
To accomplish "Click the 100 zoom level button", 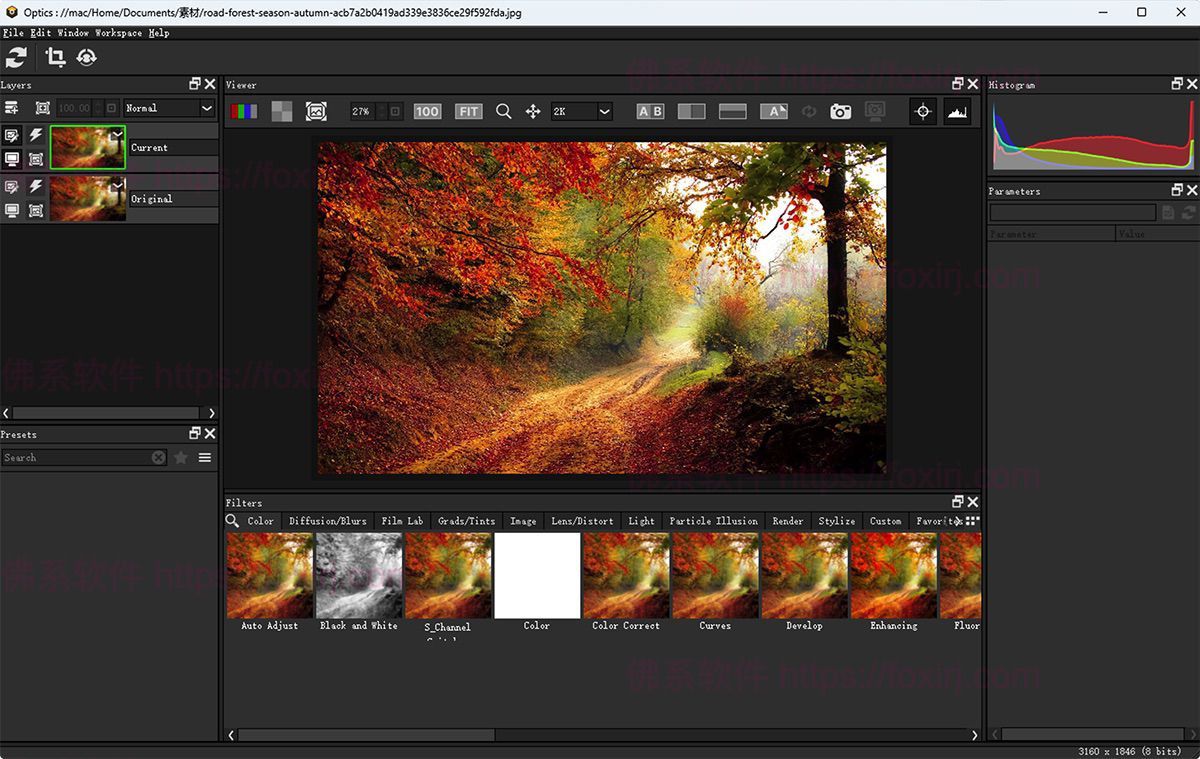I will tap(427, 111).
